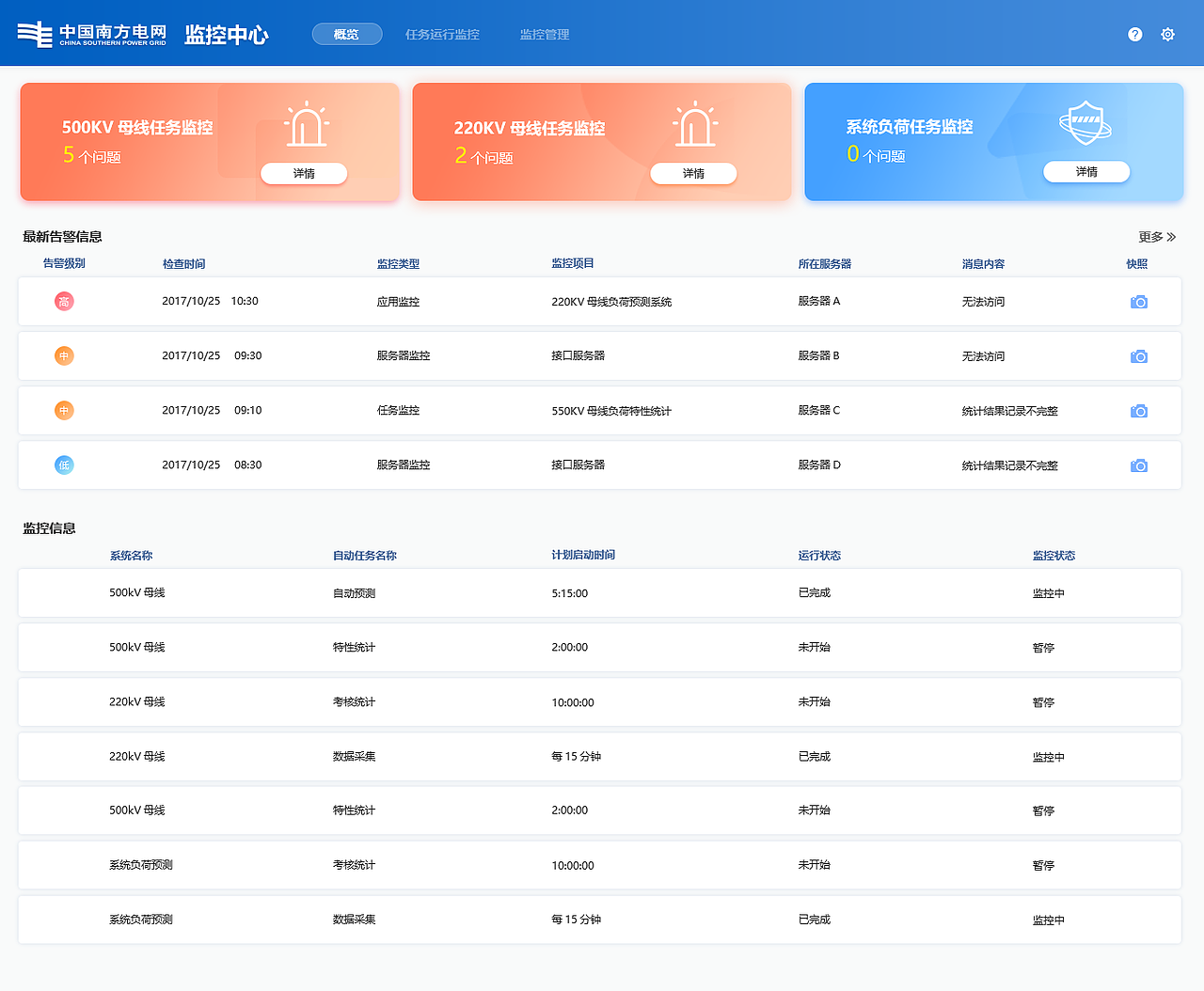This screenshot has height=991, width=1204.
Task: Select 220KV 母线负荷预测系统 alert item
Action: [x=611, y=302]
